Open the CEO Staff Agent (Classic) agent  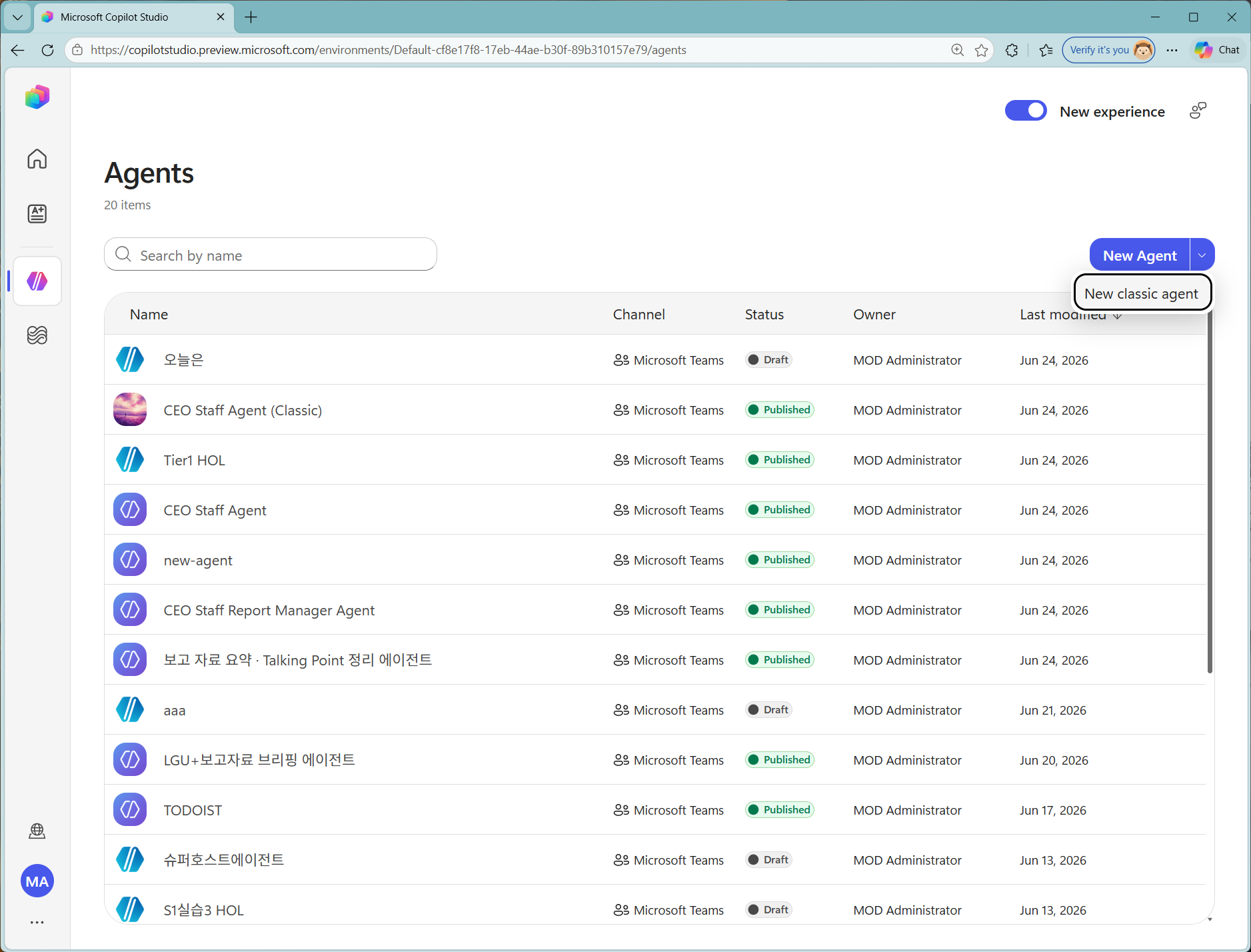click(243, 410)
